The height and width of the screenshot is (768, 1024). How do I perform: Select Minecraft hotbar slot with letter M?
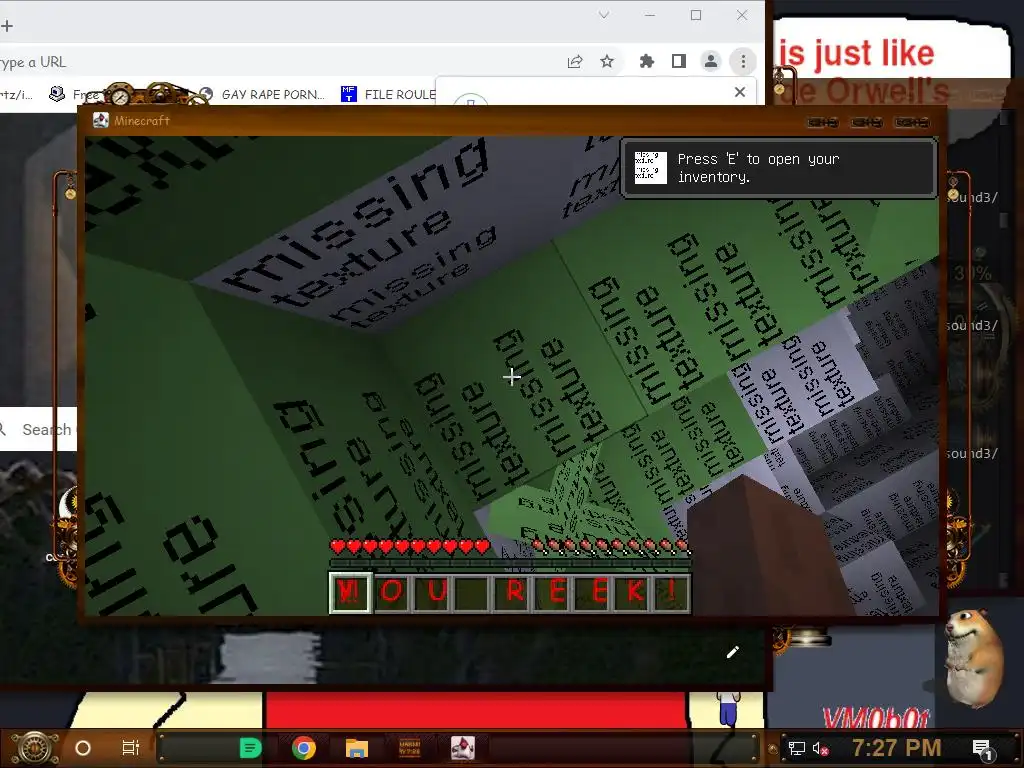(350, 592)
